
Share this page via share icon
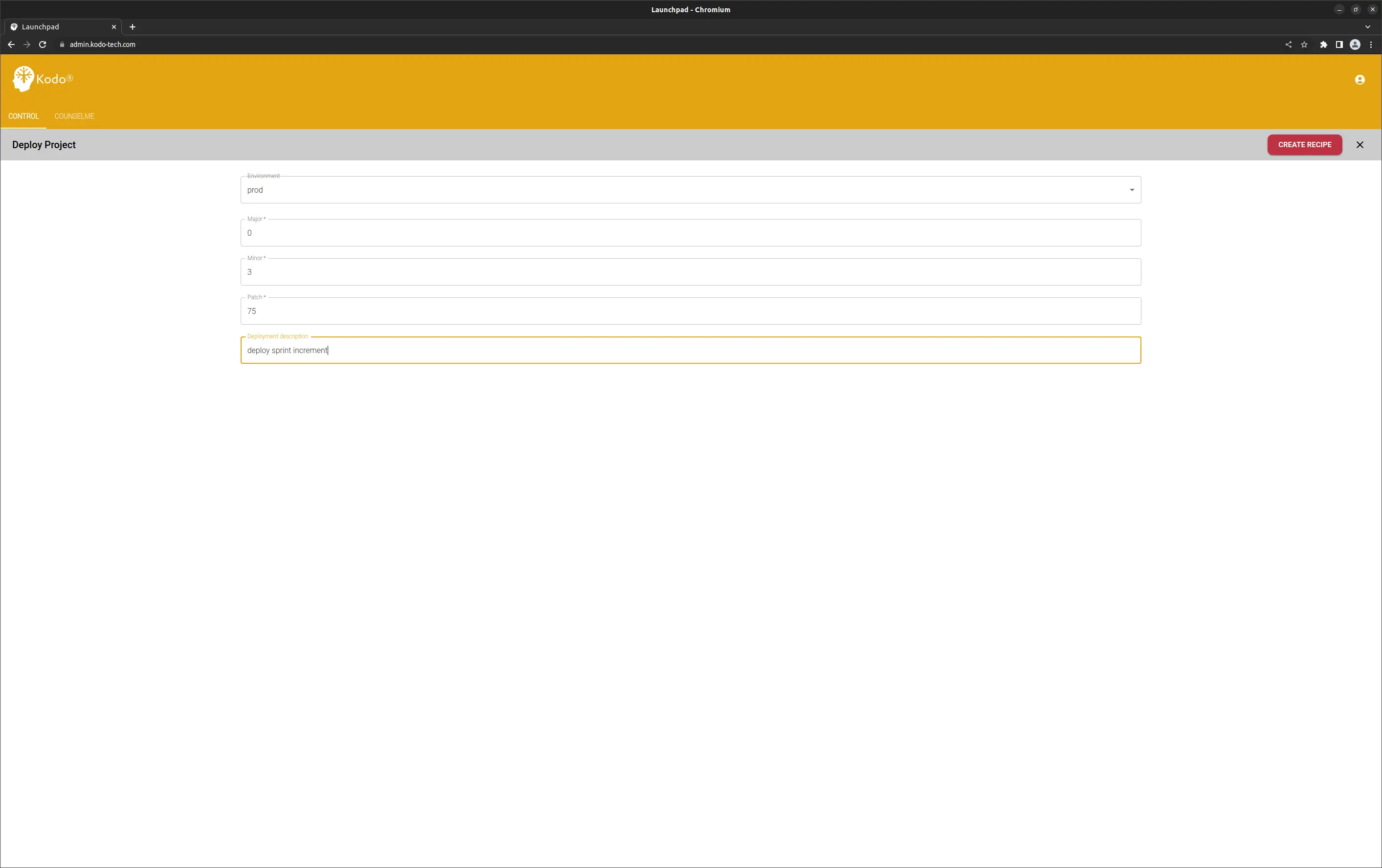(1289, 44)
